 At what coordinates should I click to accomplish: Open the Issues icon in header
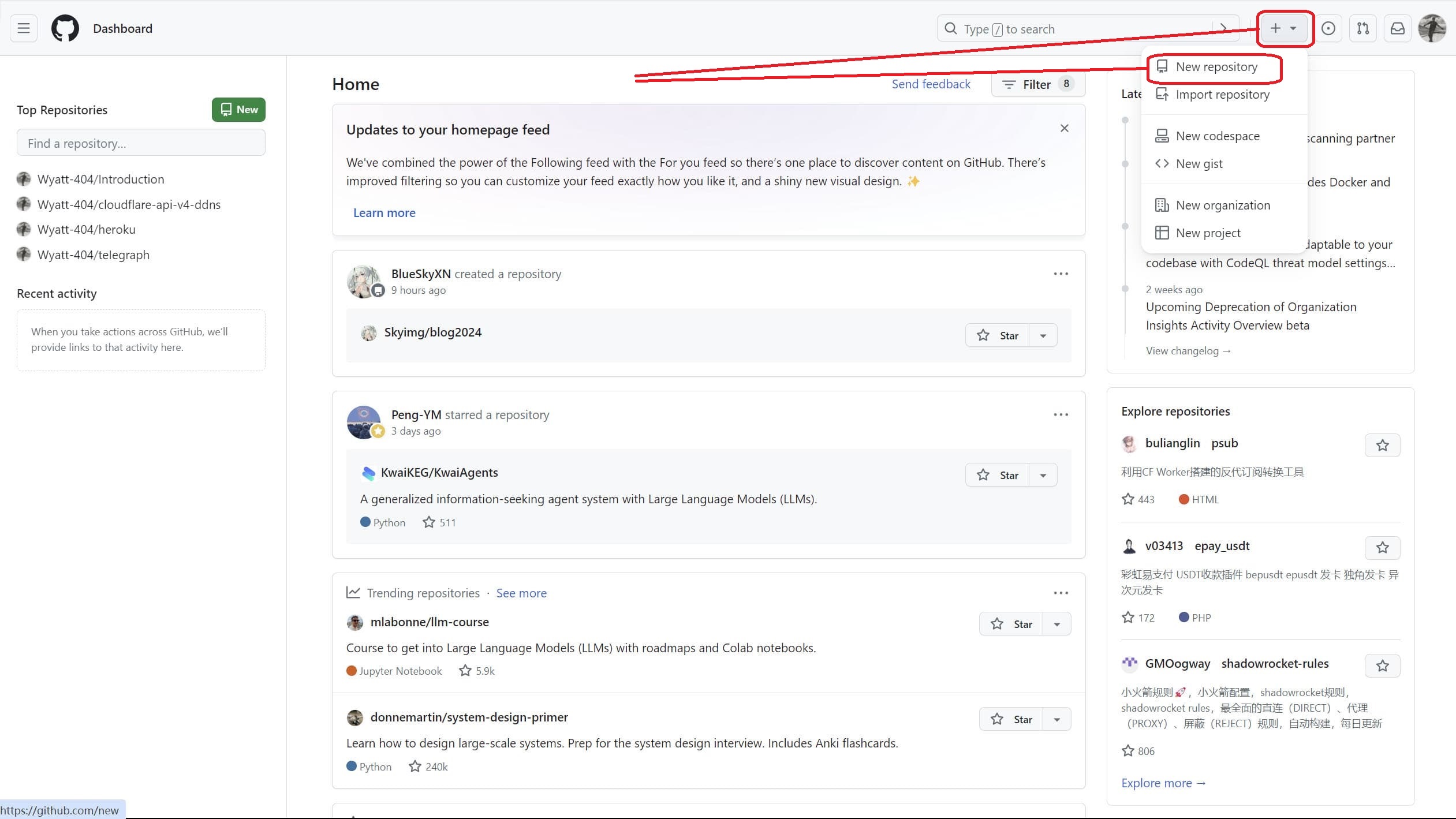(x=1328, y=28)
